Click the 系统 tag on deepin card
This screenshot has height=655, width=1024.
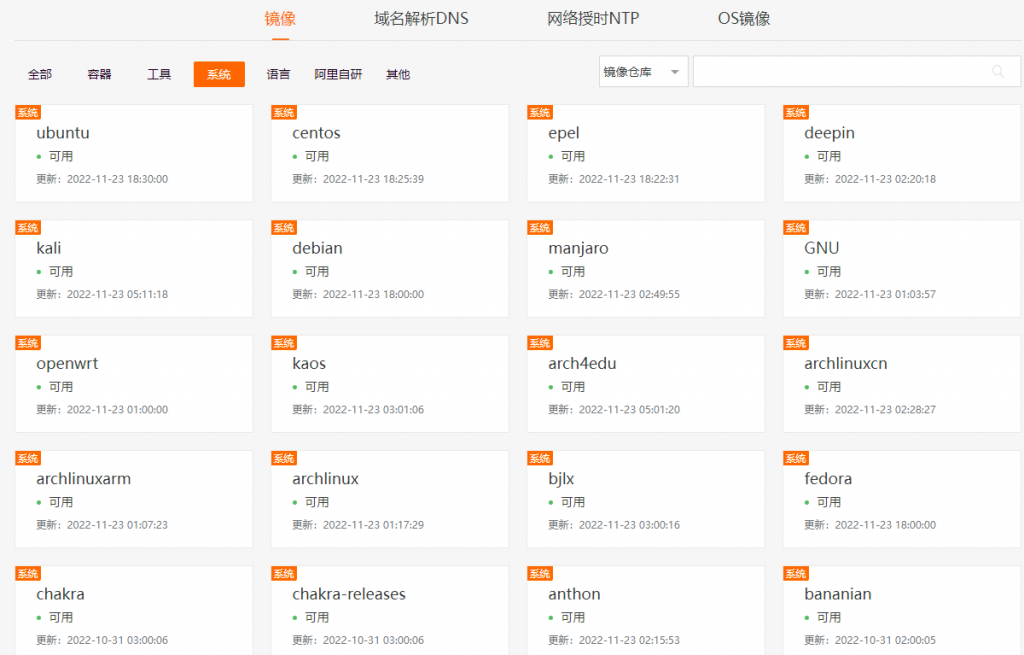(x=796, y=112)
